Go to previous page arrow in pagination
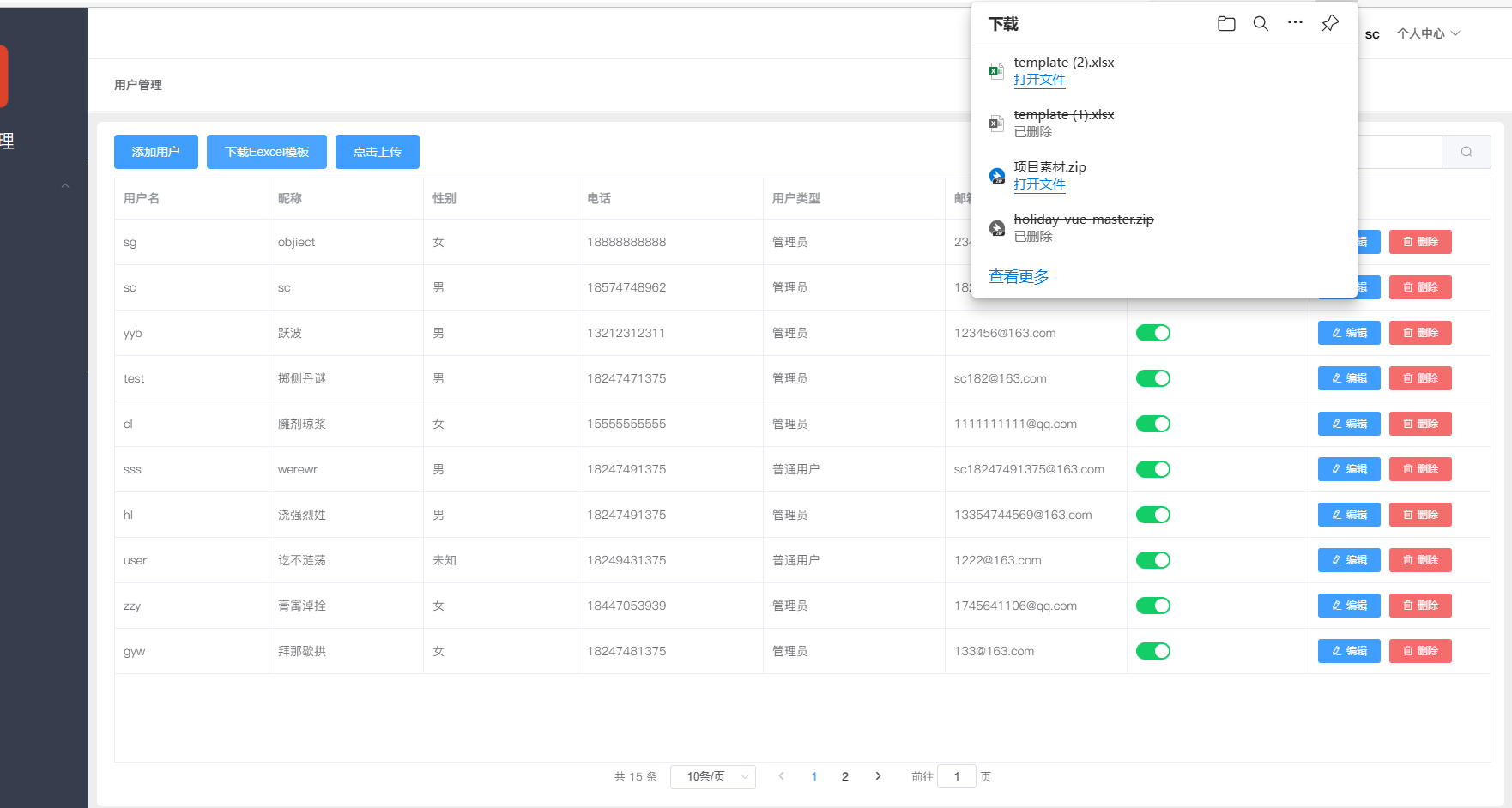Viewport: 1512px width, 808px height. [x=781, y=776]
